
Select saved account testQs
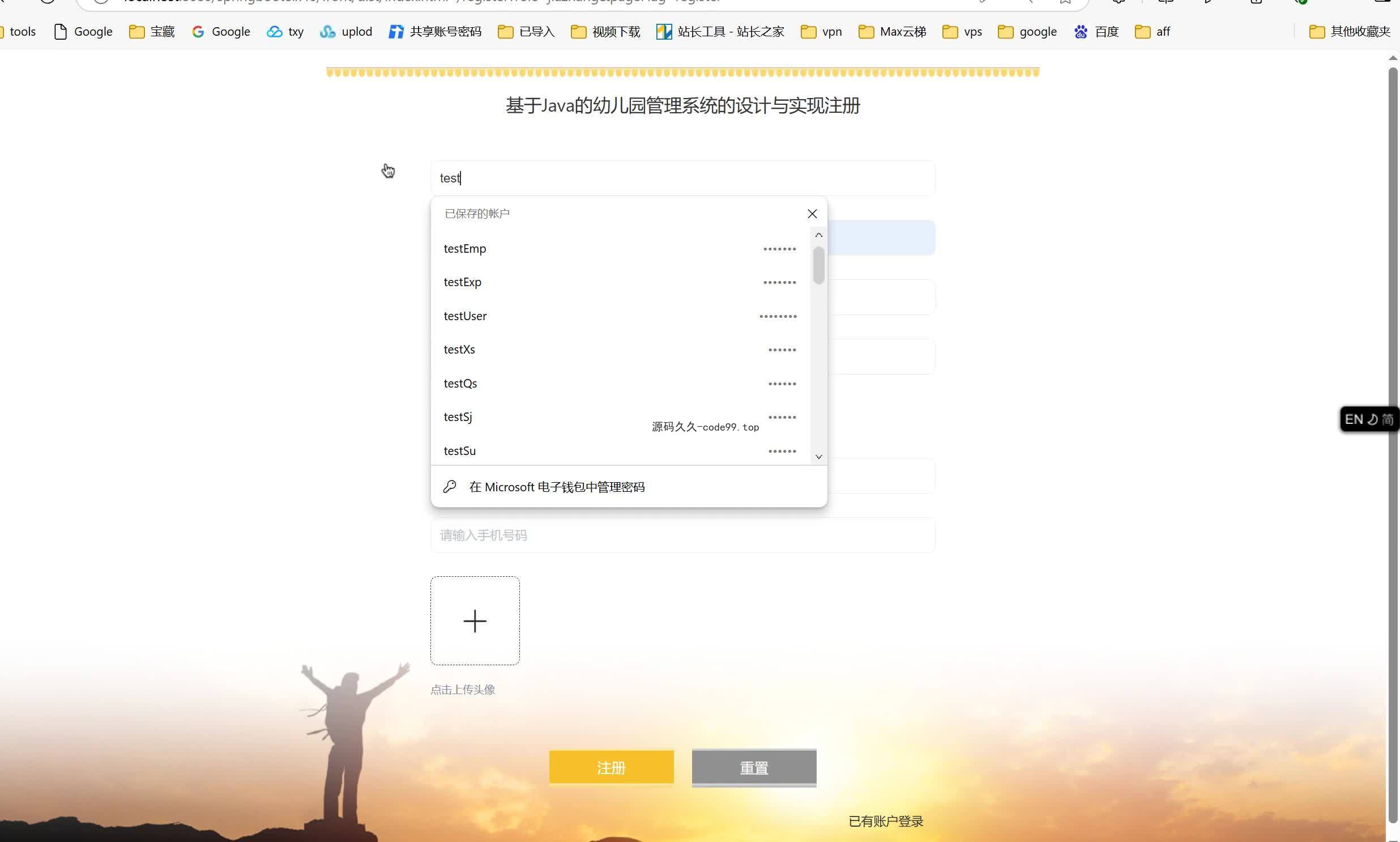click(620, 384)
